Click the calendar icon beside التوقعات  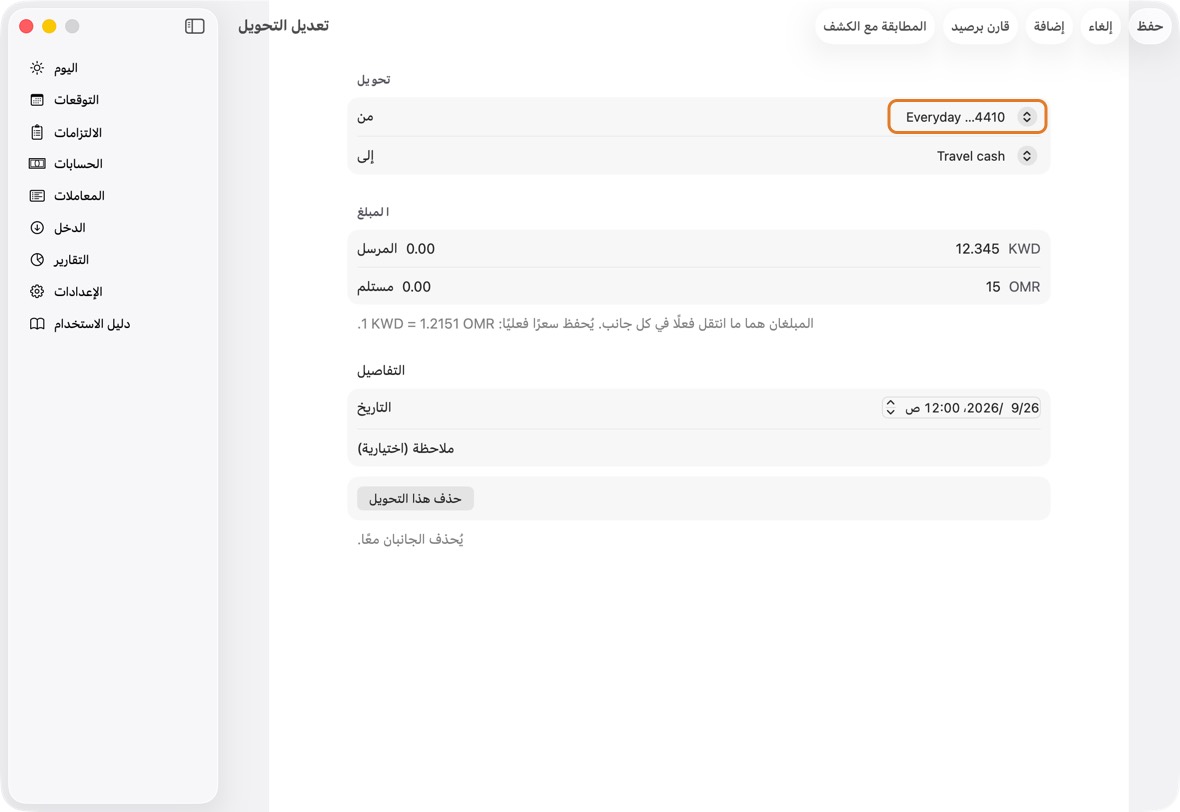[37, 100]
